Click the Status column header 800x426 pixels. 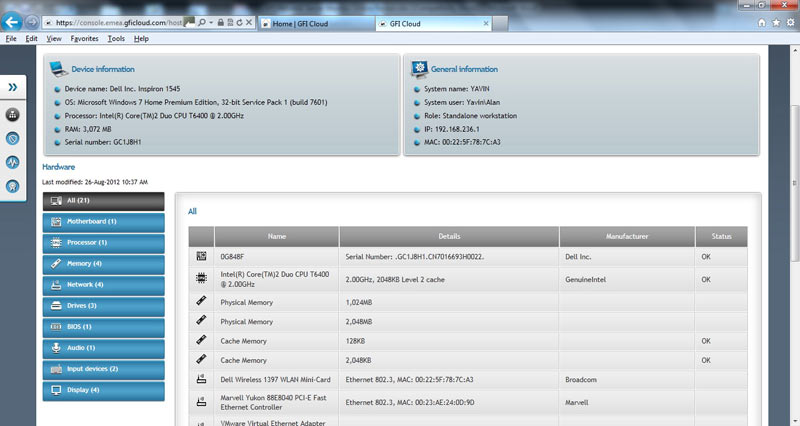[x=721, y=236]
